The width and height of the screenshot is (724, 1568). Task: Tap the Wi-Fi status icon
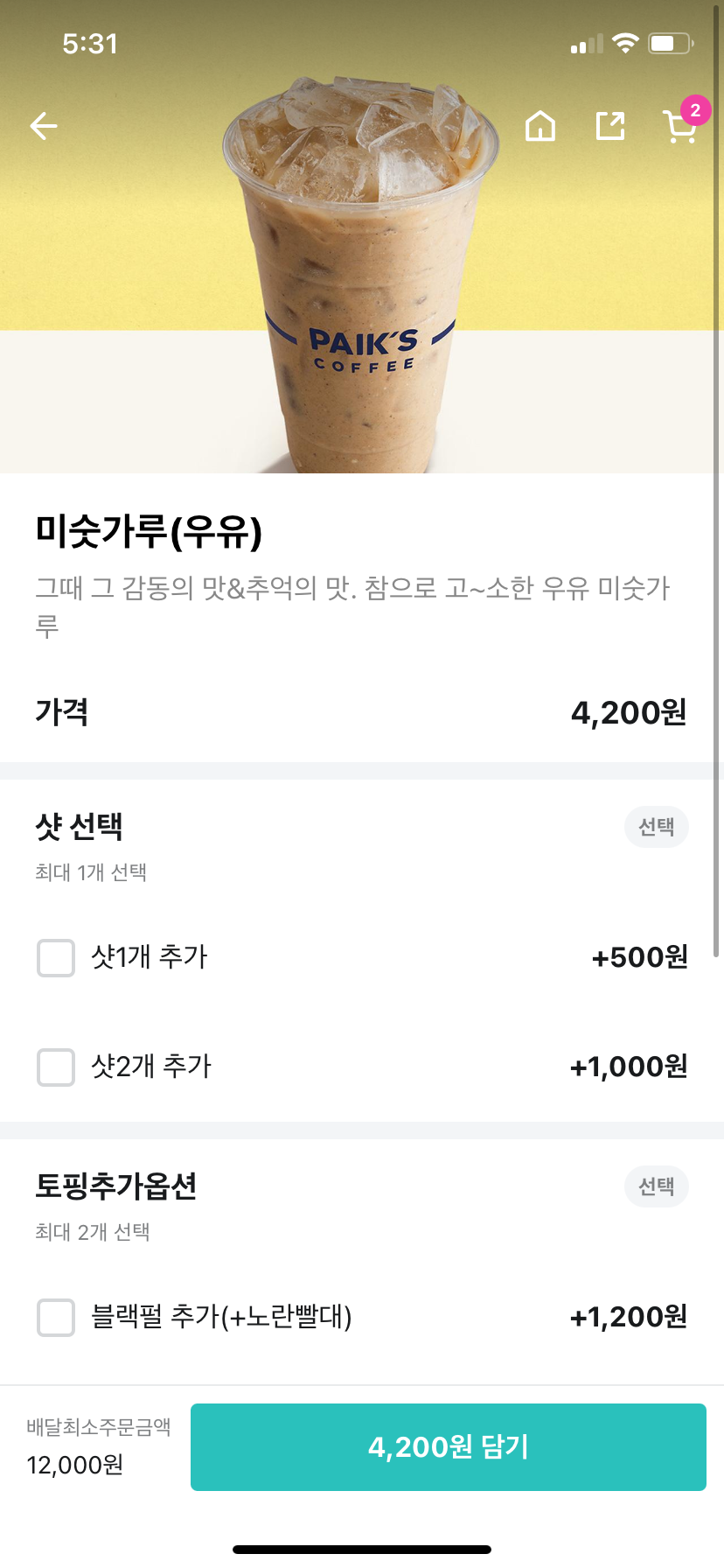(625, 43)
